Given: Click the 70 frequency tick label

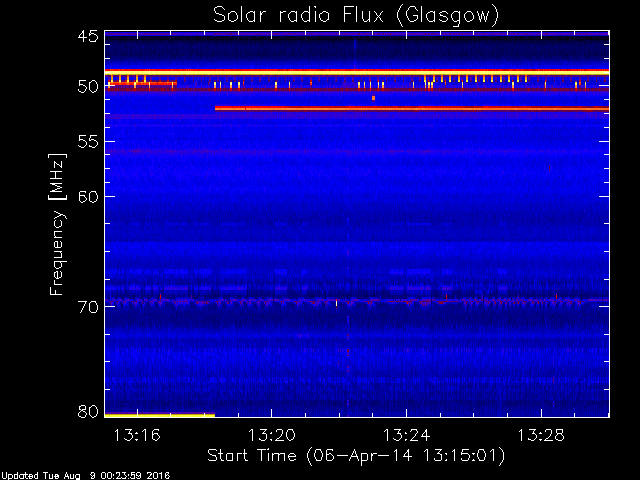Looking at the screenshot, I should tap(88, 307).
